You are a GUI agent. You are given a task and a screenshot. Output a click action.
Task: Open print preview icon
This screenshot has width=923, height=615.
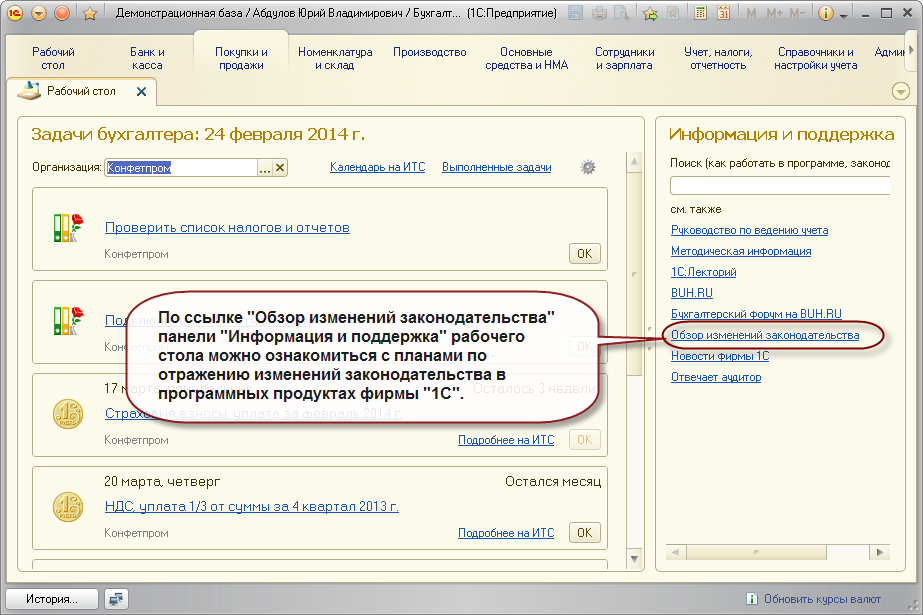click(622, 12)
